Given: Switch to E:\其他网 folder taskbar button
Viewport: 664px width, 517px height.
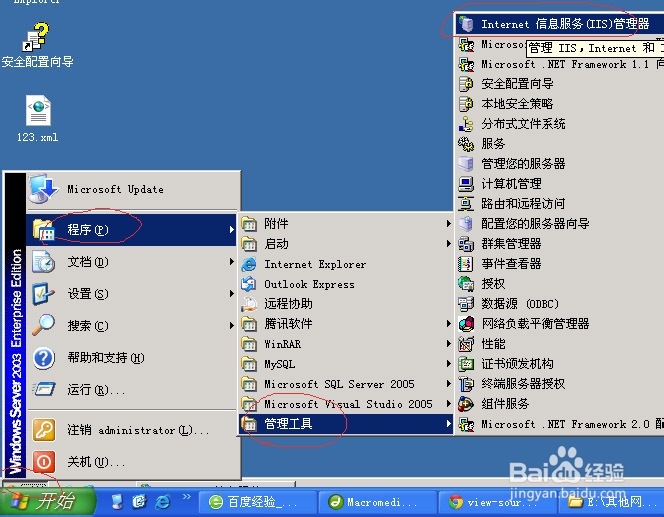Looking at the screenshot, I should (x=611, y=503).
